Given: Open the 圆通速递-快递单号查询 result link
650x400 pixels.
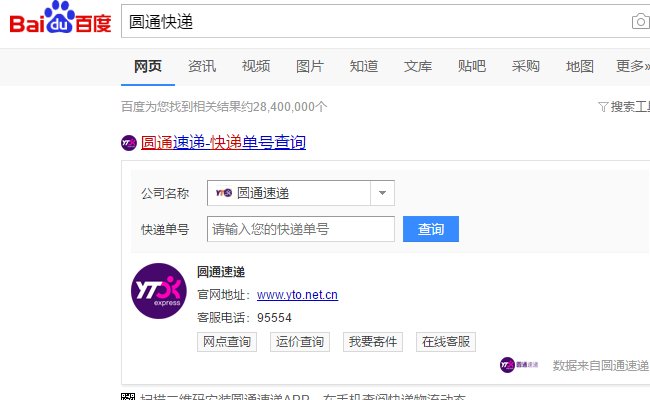Looking at the screenshot, I should (223, 143).
